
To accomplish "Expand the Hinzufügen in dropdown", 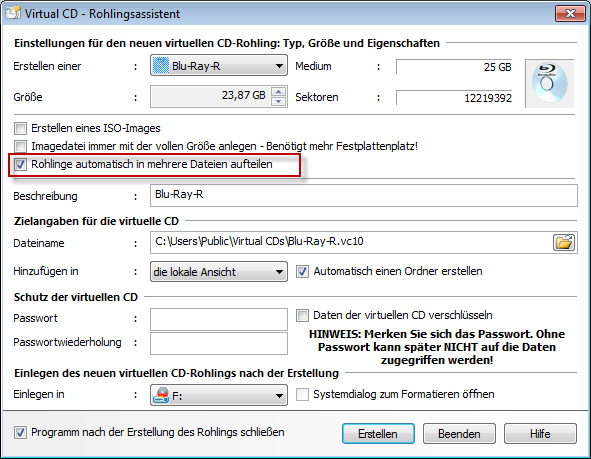I will (279, 272).
